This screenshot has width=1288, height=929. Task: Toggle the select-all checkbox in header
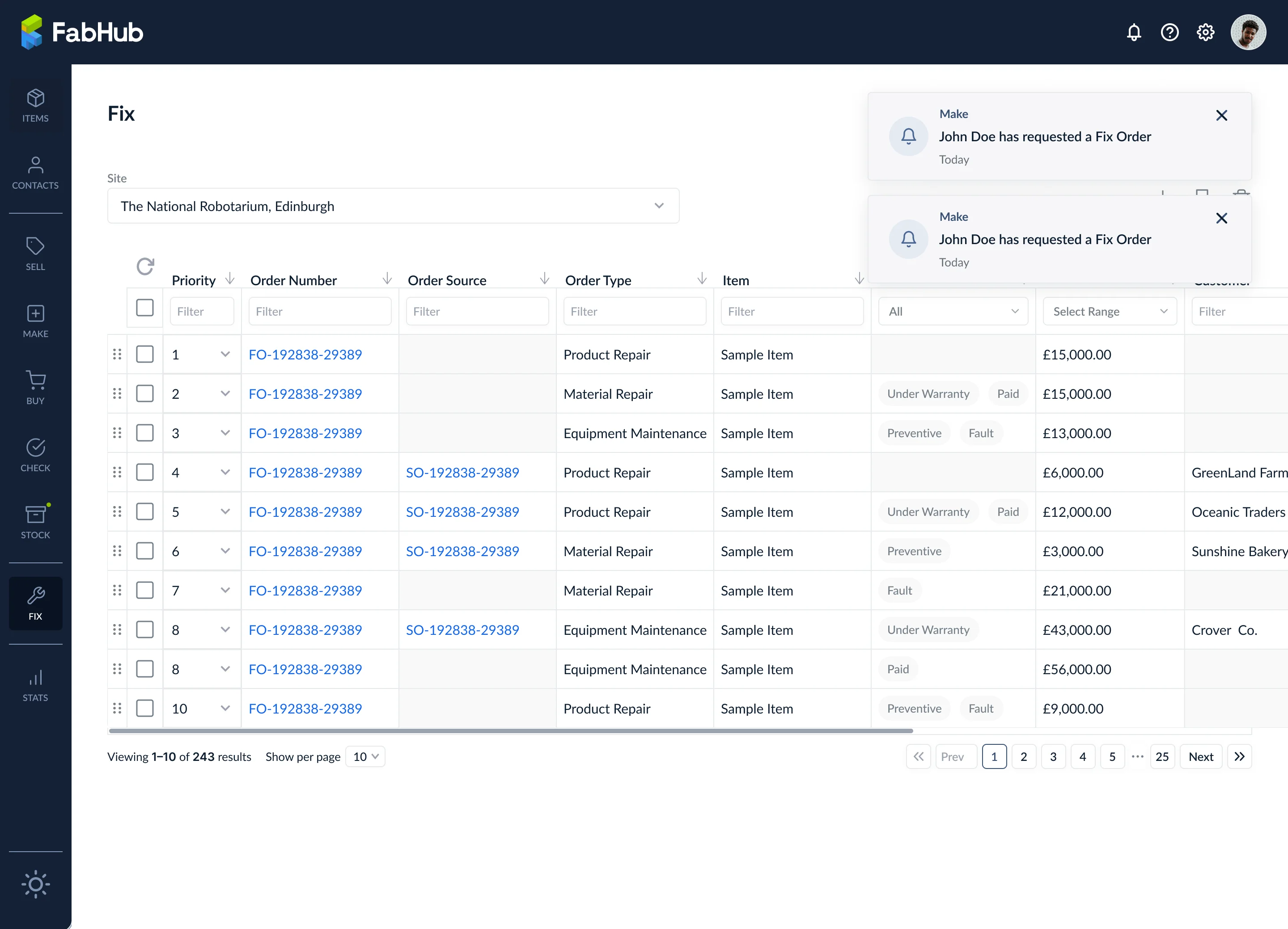[145, 308]
